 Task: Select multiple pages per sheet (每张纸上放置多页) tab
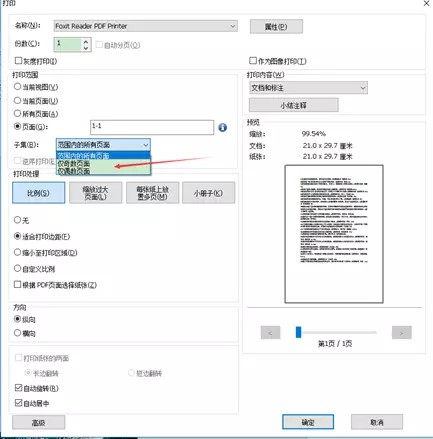(153, 193)
